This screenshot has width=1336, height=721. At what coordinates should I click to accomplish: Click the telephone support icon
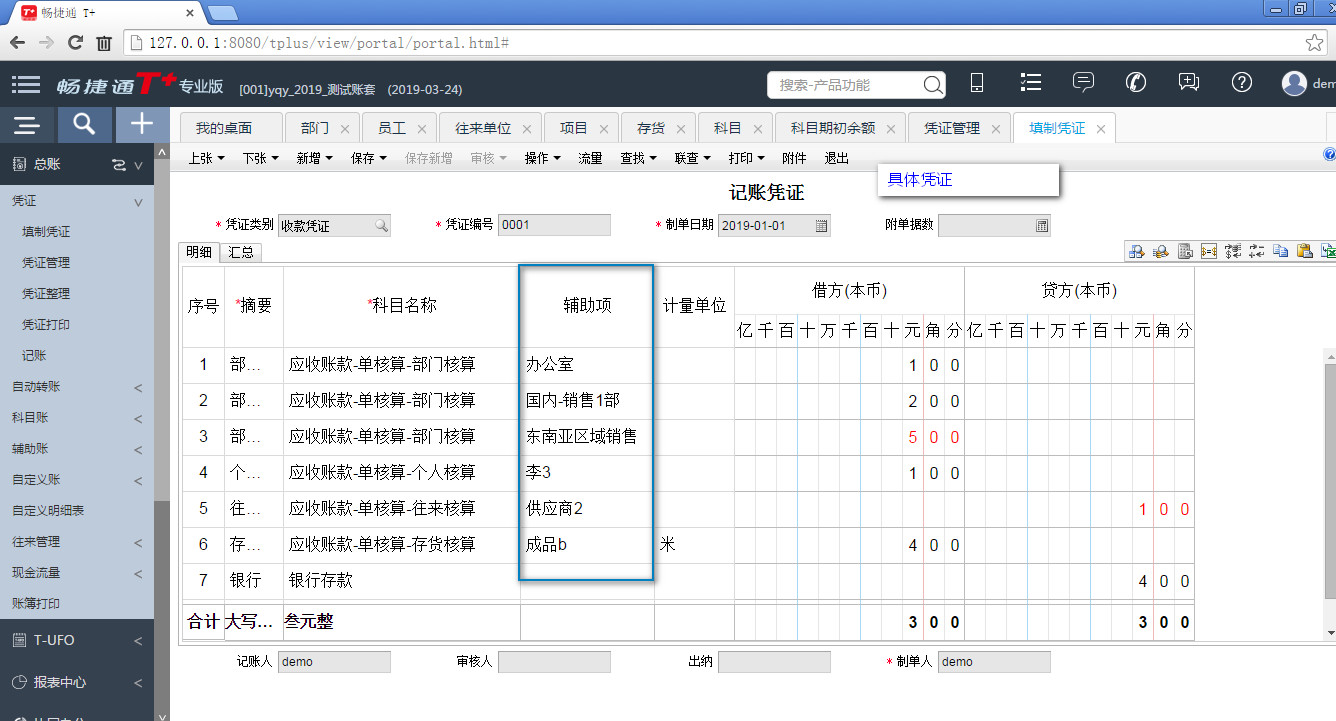click(x=1136, y=83)
